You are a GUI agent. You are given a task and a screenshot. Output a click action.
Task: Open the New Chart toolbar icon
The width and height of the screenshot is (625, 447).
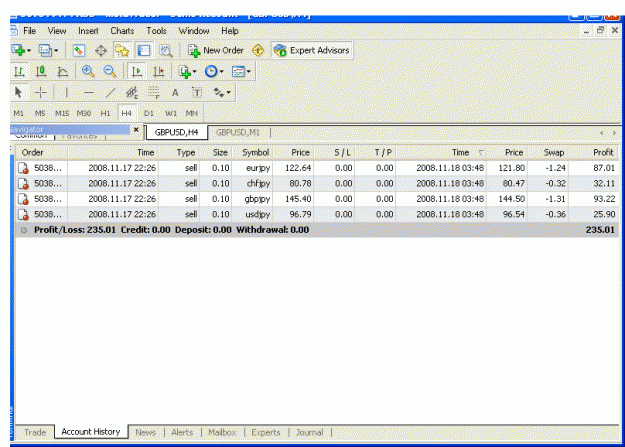[x=18, y=50]
